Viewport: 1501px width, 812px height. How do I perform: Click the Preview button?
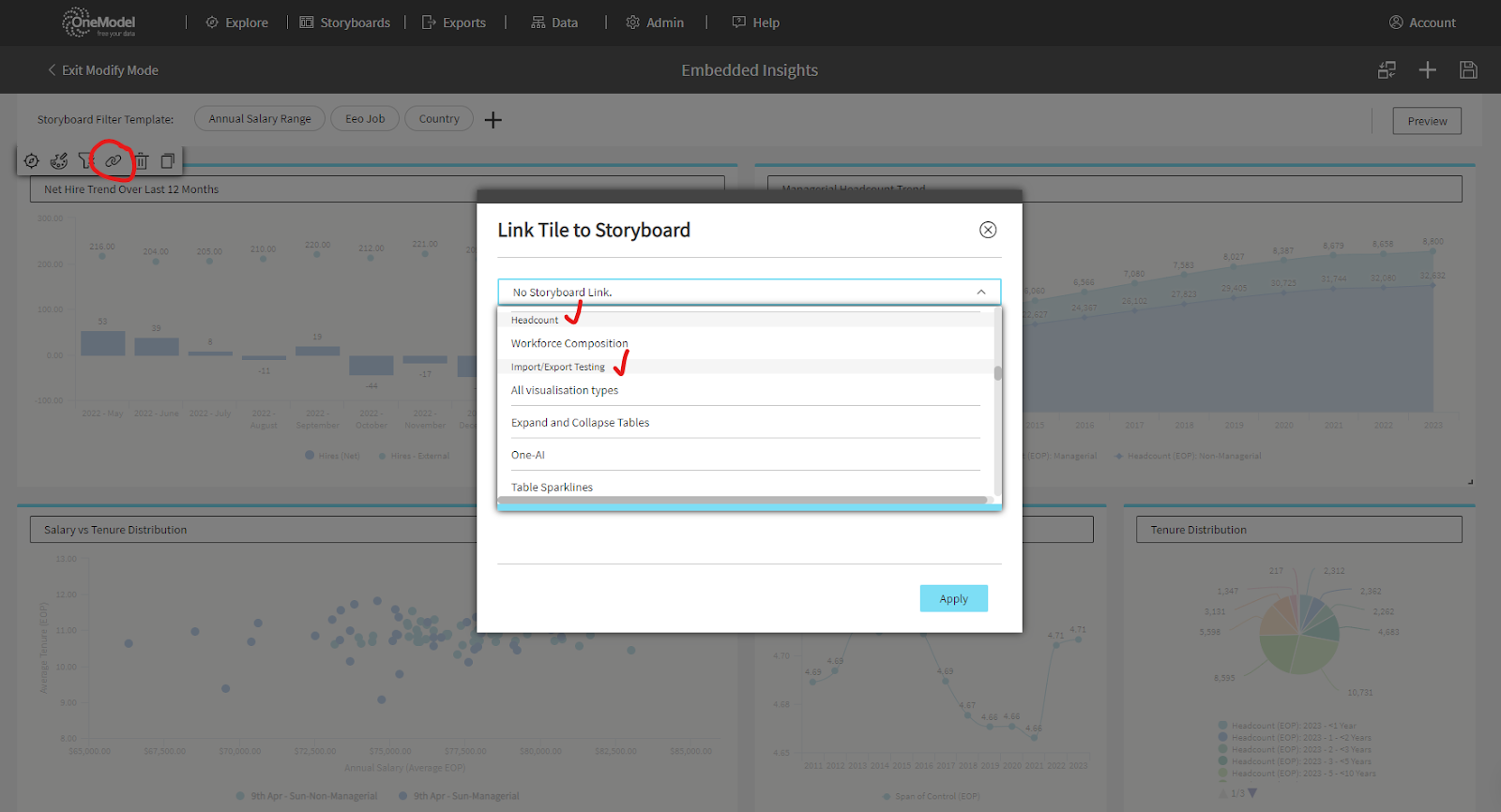(x=1427, y=121)
